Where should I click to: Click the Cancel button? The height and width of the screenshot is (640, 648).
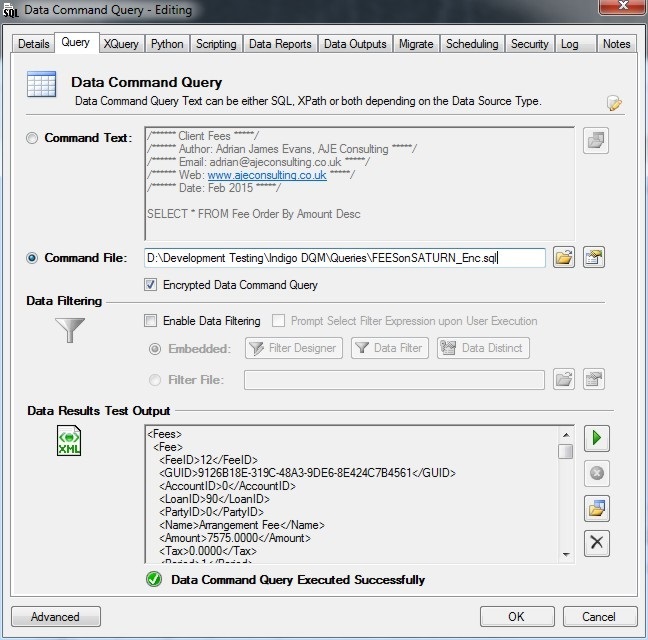598,616
